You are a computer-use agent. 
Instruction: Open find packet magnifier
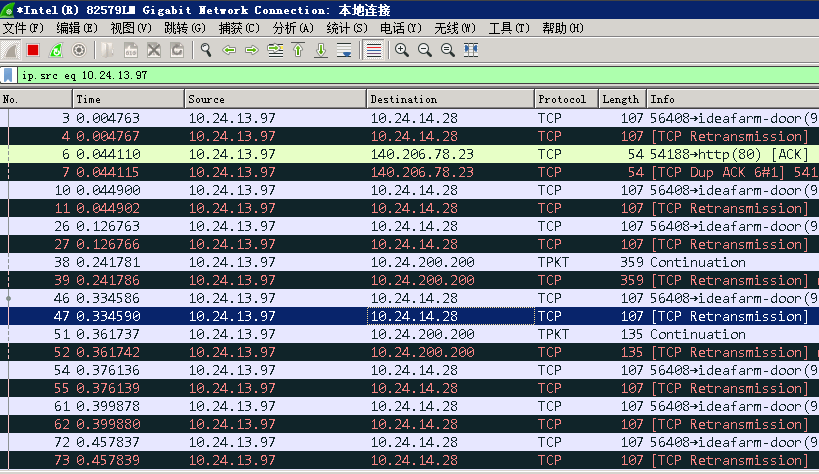[x=206, y=50]
